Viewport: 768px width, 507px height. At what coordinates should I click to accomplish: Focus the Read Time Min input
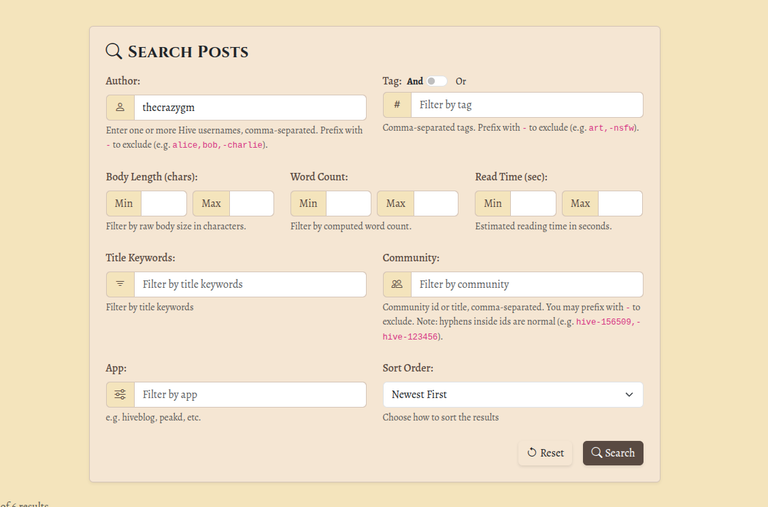click(x=533, y=203)
